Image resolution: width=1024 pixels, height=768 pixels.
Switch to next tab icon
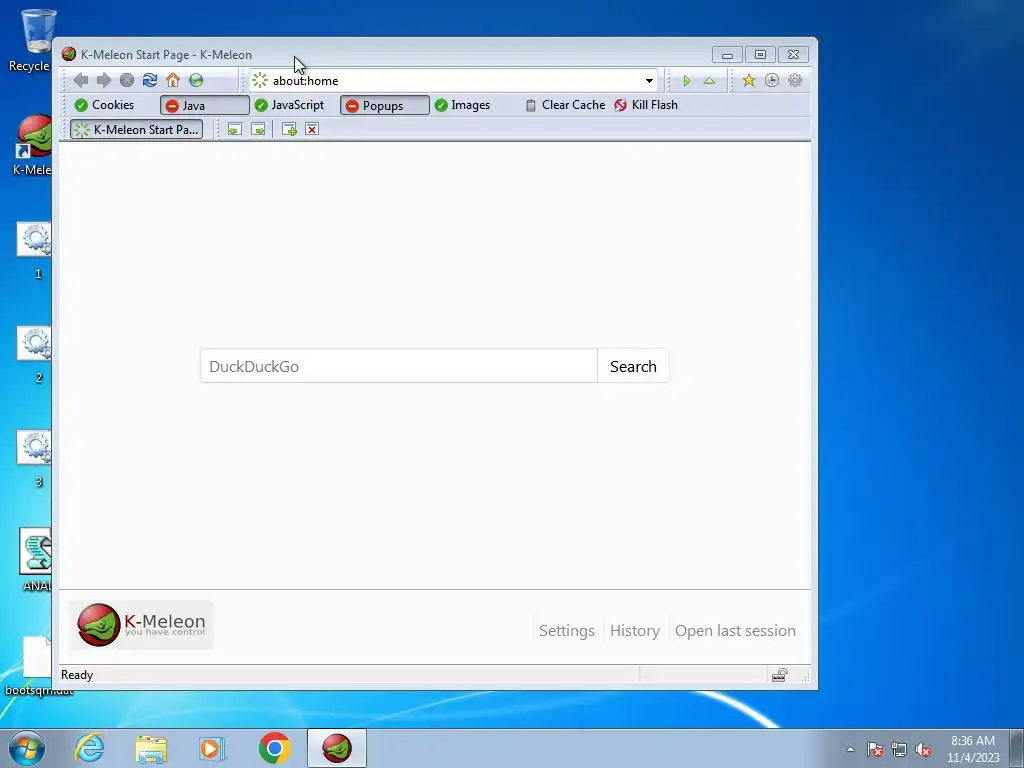(258, 129)
